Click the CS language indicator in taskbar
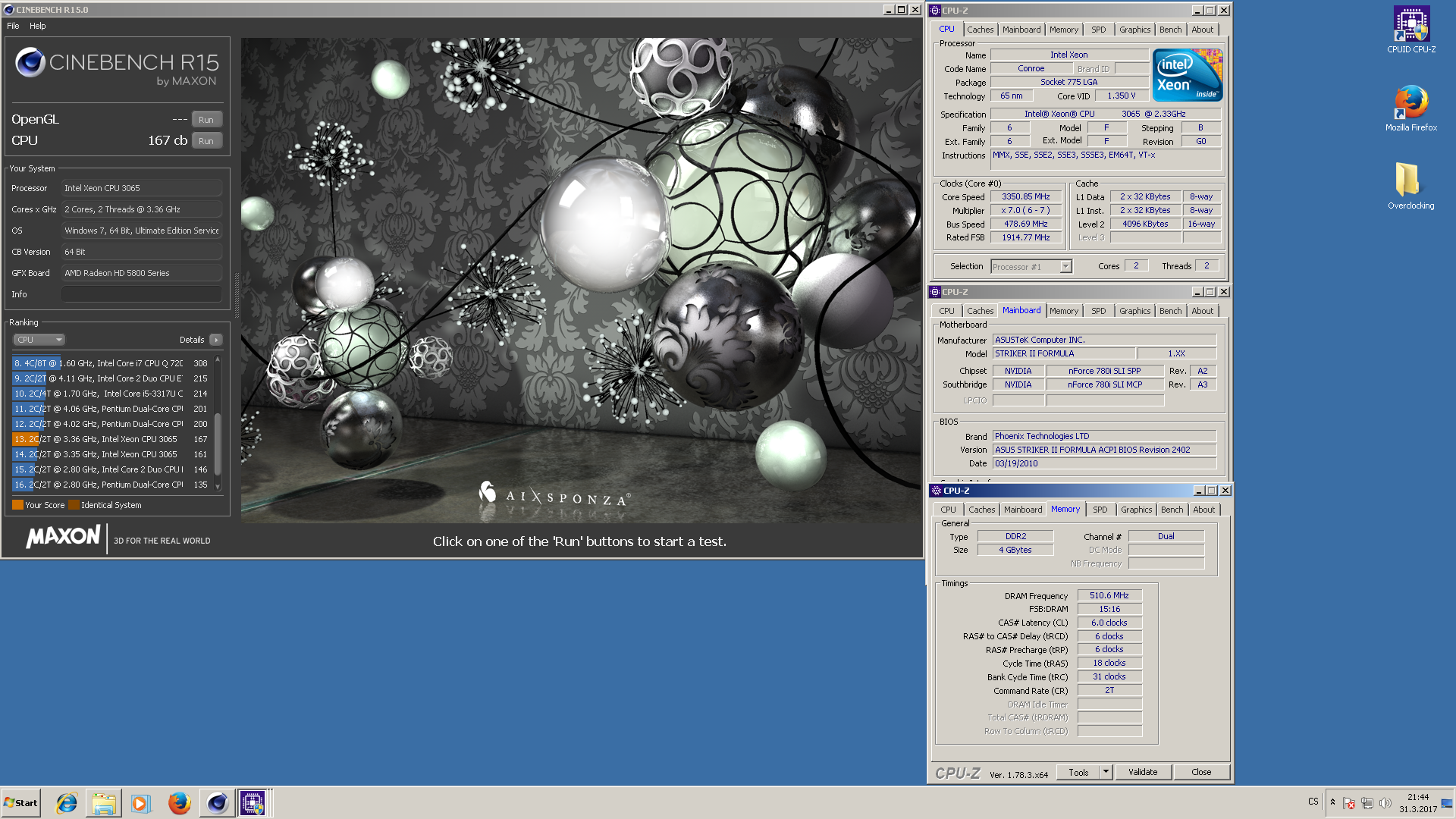The image size is (1456, 819). point(1313,802)
